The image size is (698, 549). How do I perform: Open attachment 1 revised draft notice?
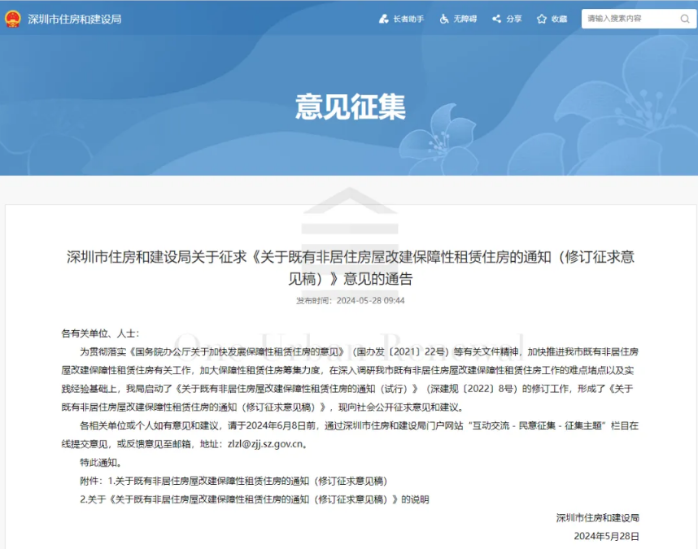point(251,481)
